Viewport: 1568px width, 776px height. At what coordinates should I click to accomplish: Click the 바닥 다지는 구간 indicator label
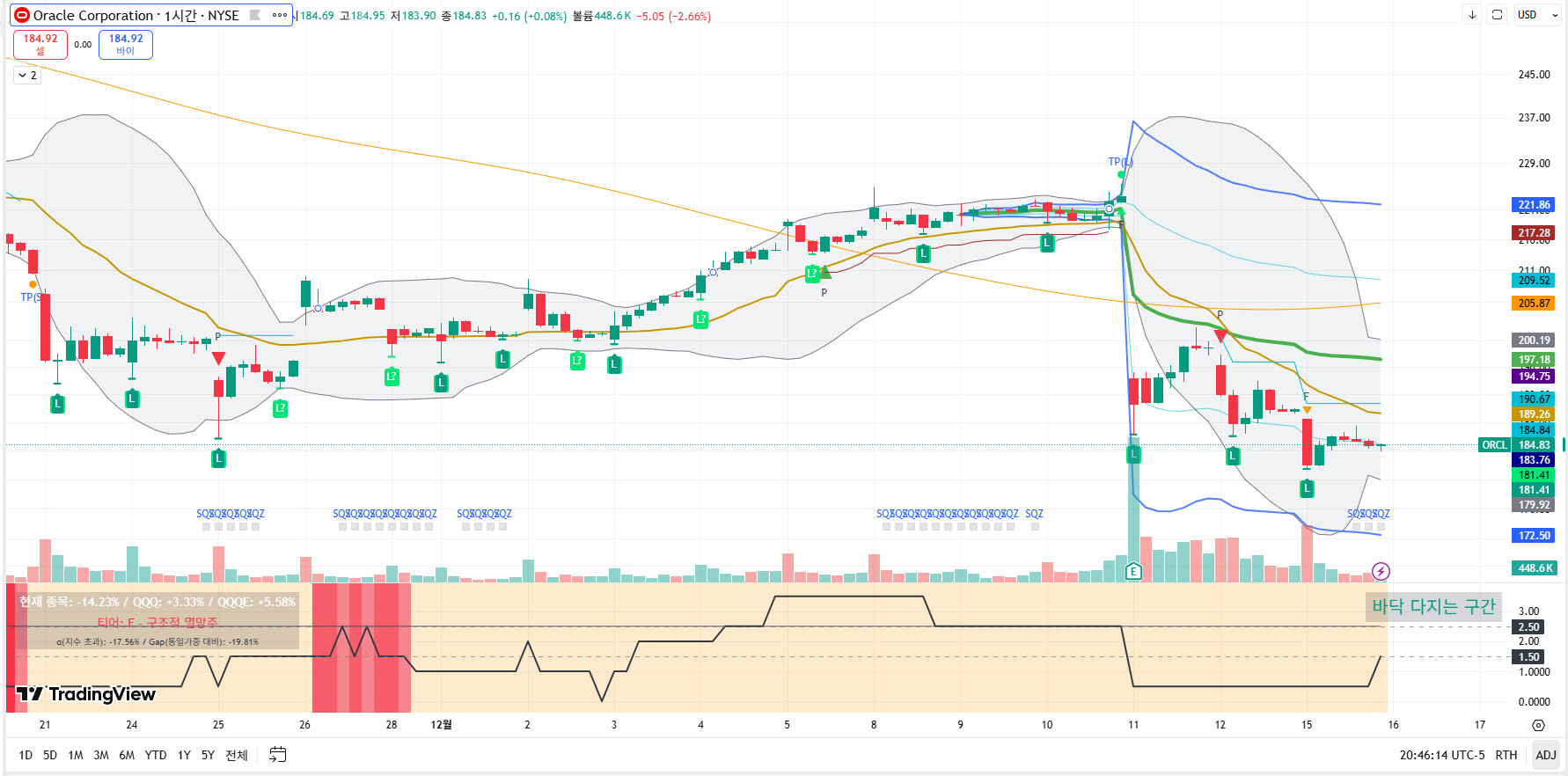[1433, 606]
